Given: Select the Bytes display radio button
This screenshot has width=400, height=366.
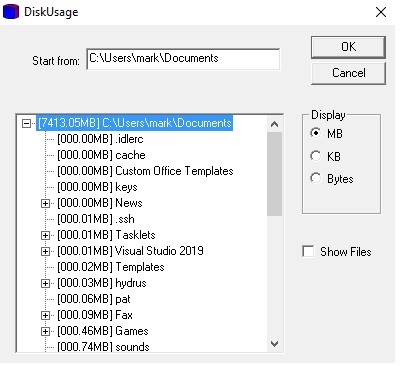Looking at the screenshot, I should coord(315,178).
